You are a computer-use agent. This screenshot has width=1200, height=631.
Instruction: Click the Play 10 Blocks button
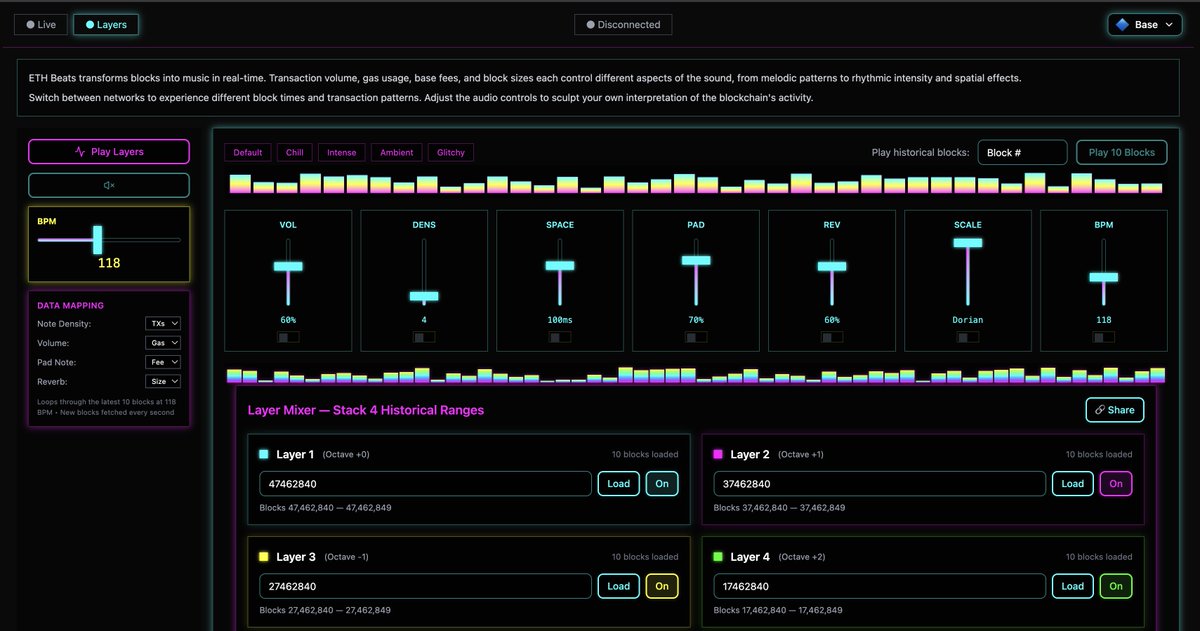tap(1121, 152)
